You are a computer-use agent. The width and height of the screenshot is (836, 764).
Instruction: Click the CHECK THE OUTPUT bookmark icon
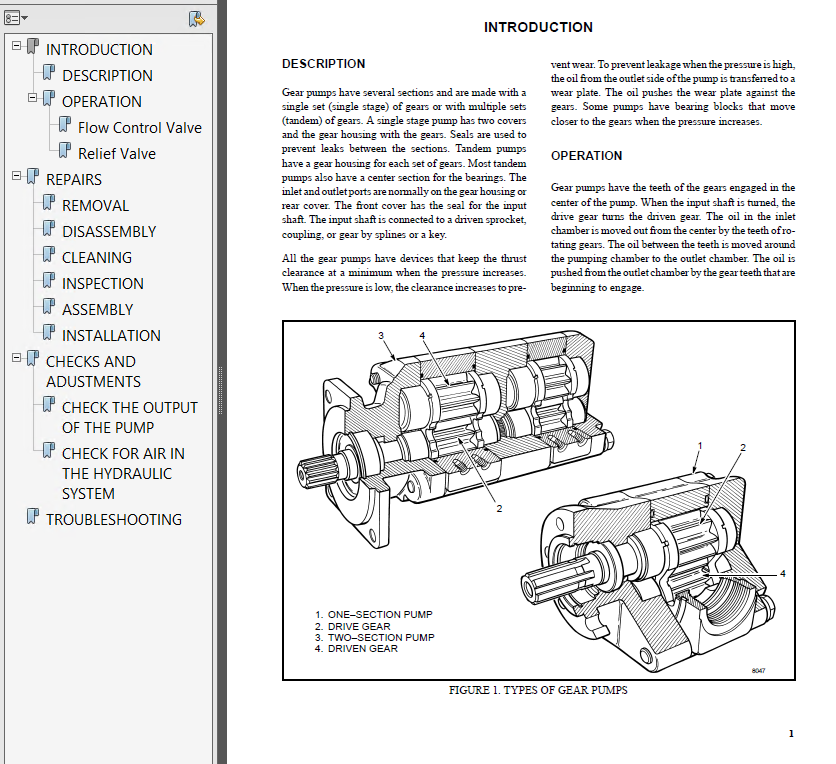pyautogui.click(x=49, y=405)
